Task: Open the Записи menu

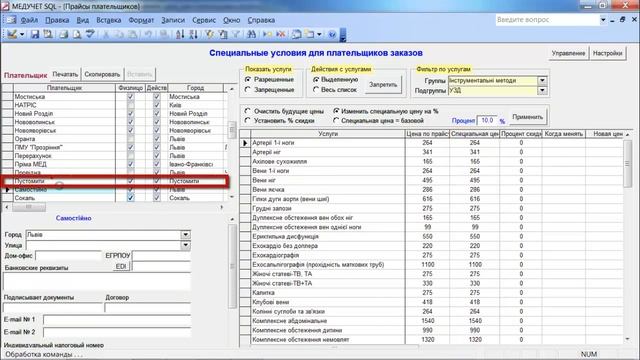Action: click(x=173, y=20)
